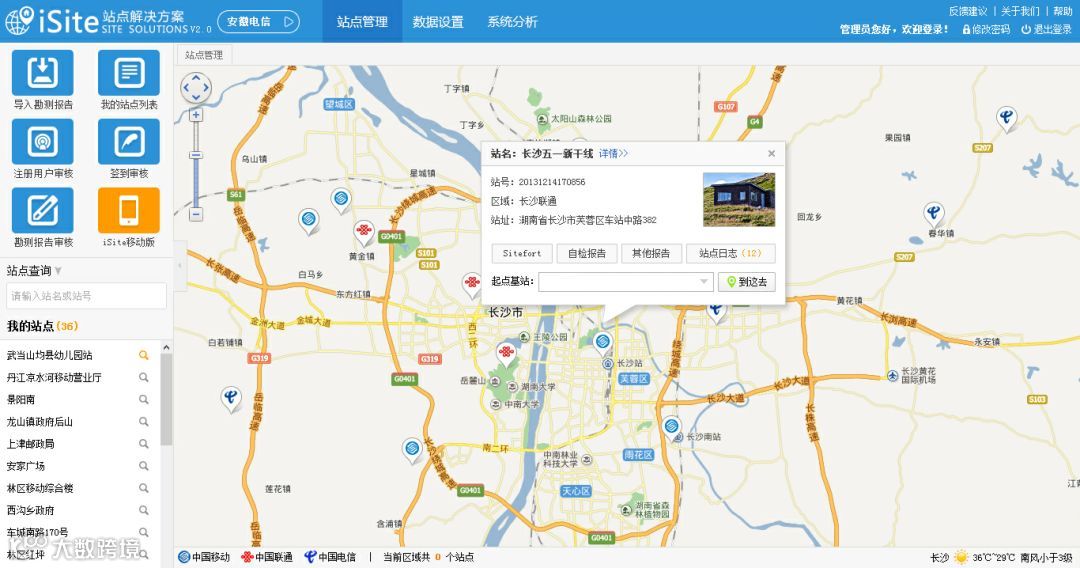Click the China Mobile marker near 长沙南站
This screenshot has width=1080, height=568.
click(x=672, y=428)
